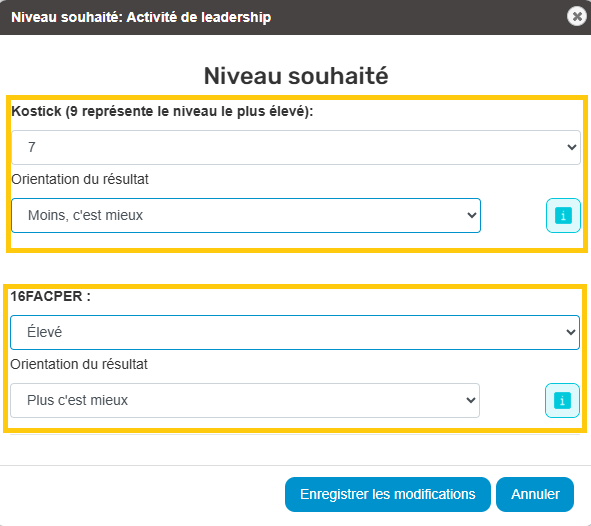591x526 pixels.
Task: Click the "16FACPER :" label
Action: (x=51, y=297)
